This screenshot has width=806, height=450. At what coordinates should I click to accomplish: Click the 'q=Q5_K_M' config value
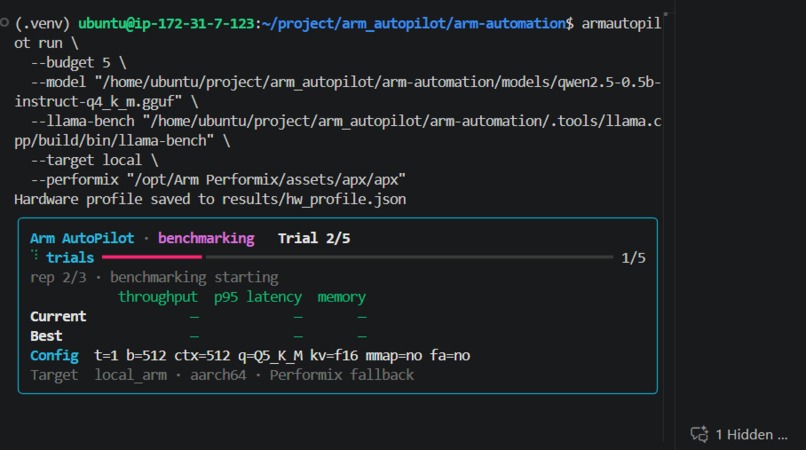point(270,356)
